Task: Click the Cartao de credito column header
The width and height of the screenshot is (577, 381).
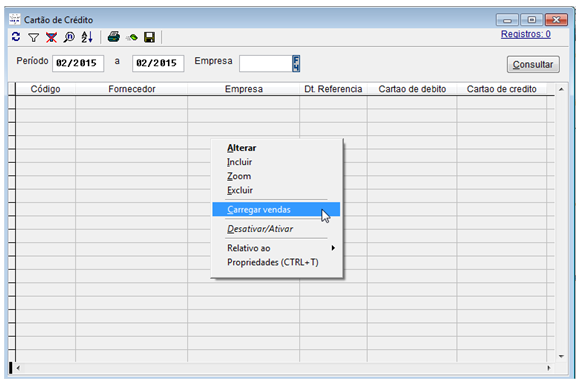Action: point(502,89)
